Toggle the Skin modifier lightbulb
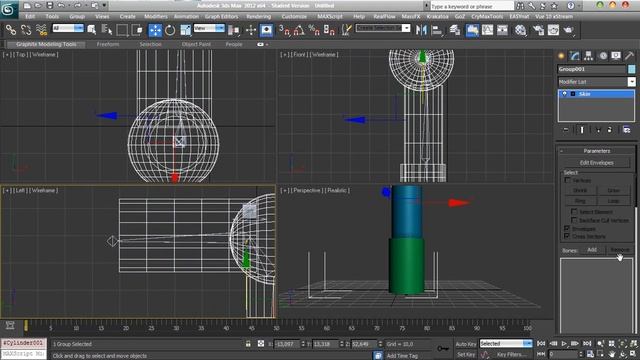 tap(564, 94)
